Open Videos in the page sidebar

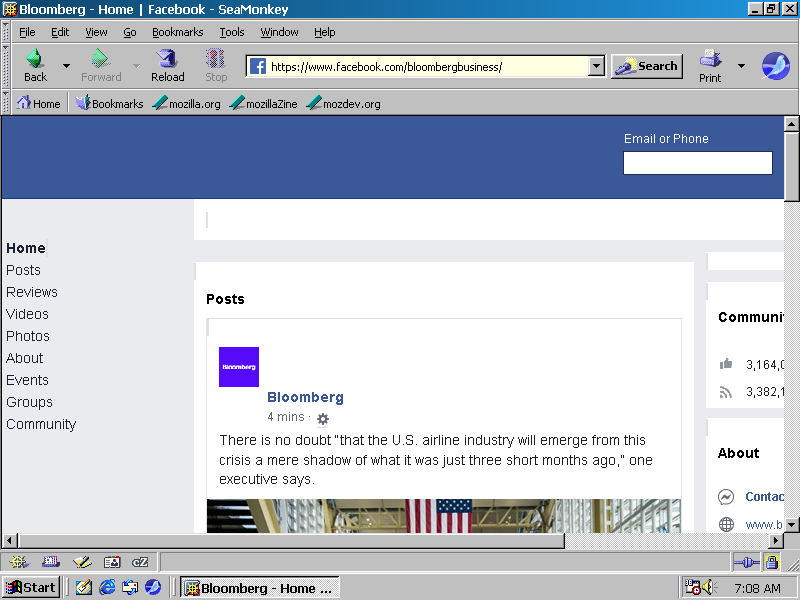point(27,314)
